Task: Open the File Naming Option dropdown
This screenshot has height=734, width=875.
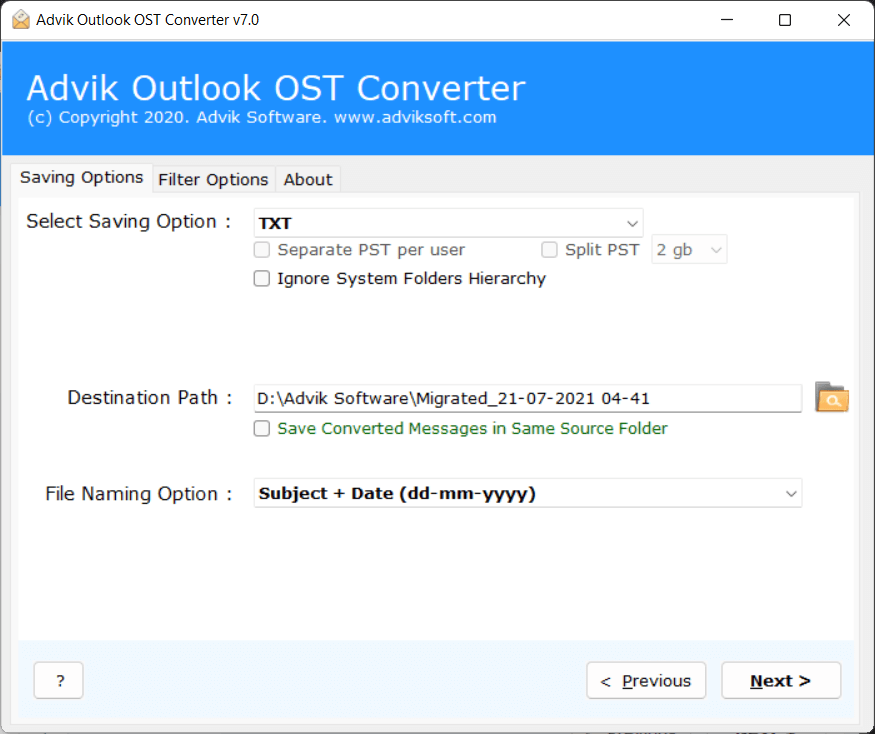Action: point(527,493)
